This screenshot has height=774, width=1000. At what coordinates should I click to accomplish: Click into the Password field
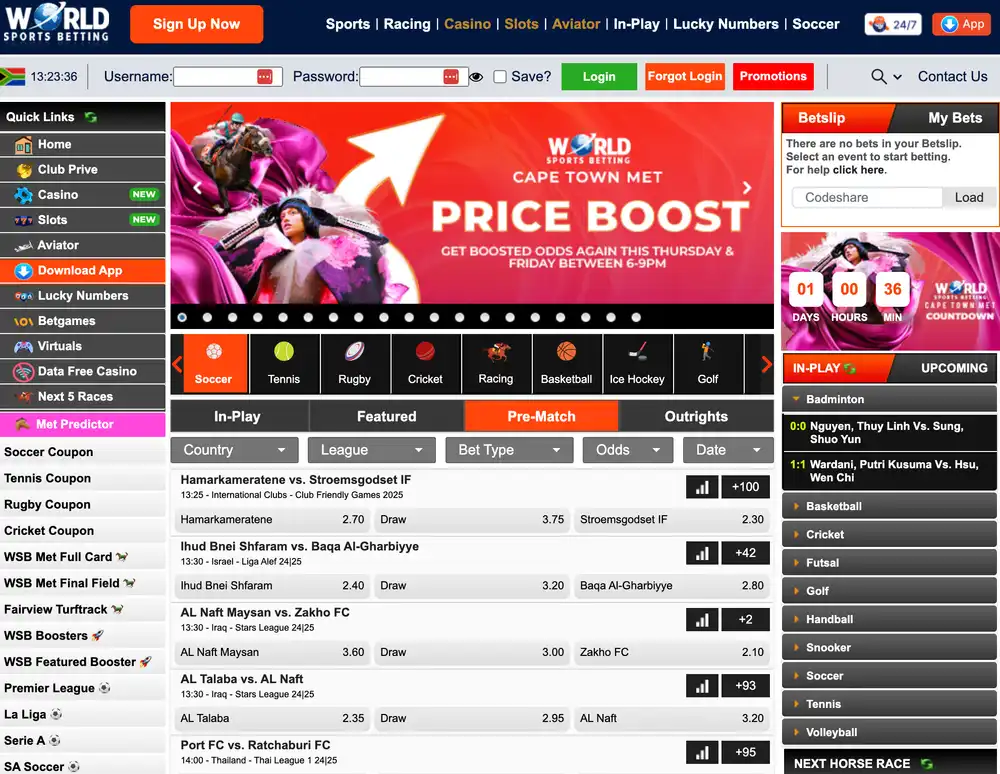click(414, 77)
